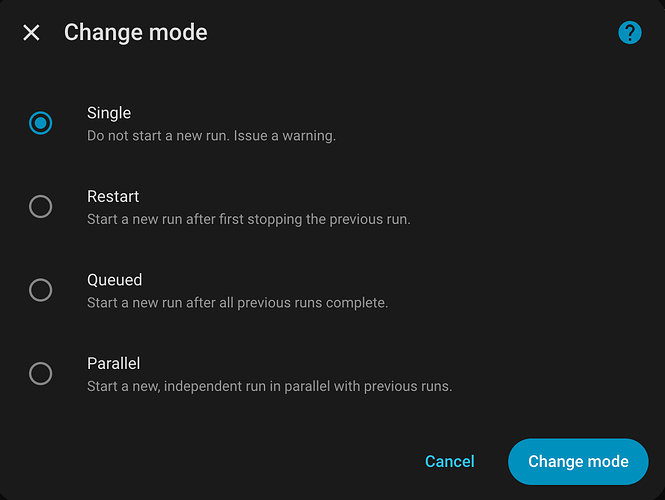Viewport: 665px width, 500px height.
Task: Close the Change mode dialog with X
Action: [32, 33]
